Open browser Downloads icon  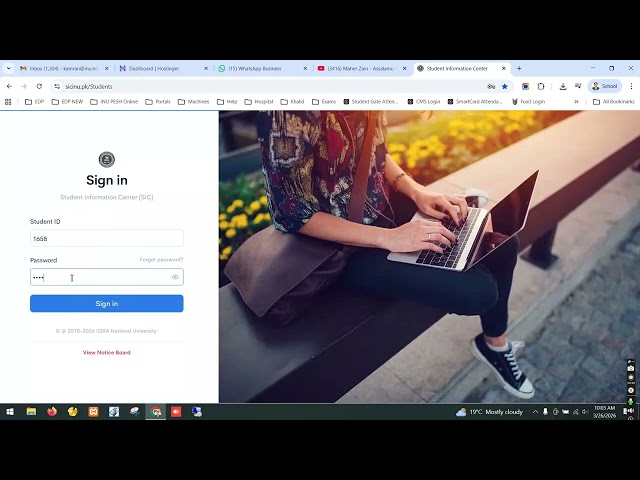pos(563,87)
